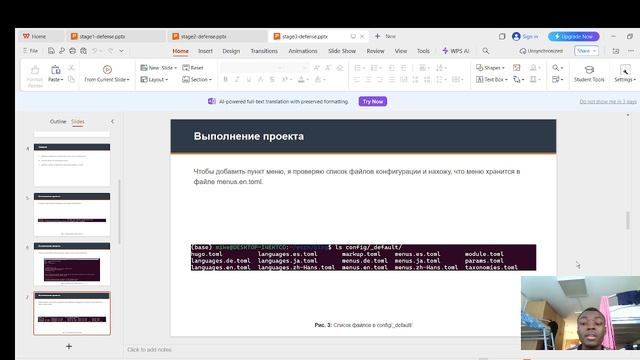Screen dimensions: 640x360
Task: Toggle Underline formatting
Action: click(249, 80)
